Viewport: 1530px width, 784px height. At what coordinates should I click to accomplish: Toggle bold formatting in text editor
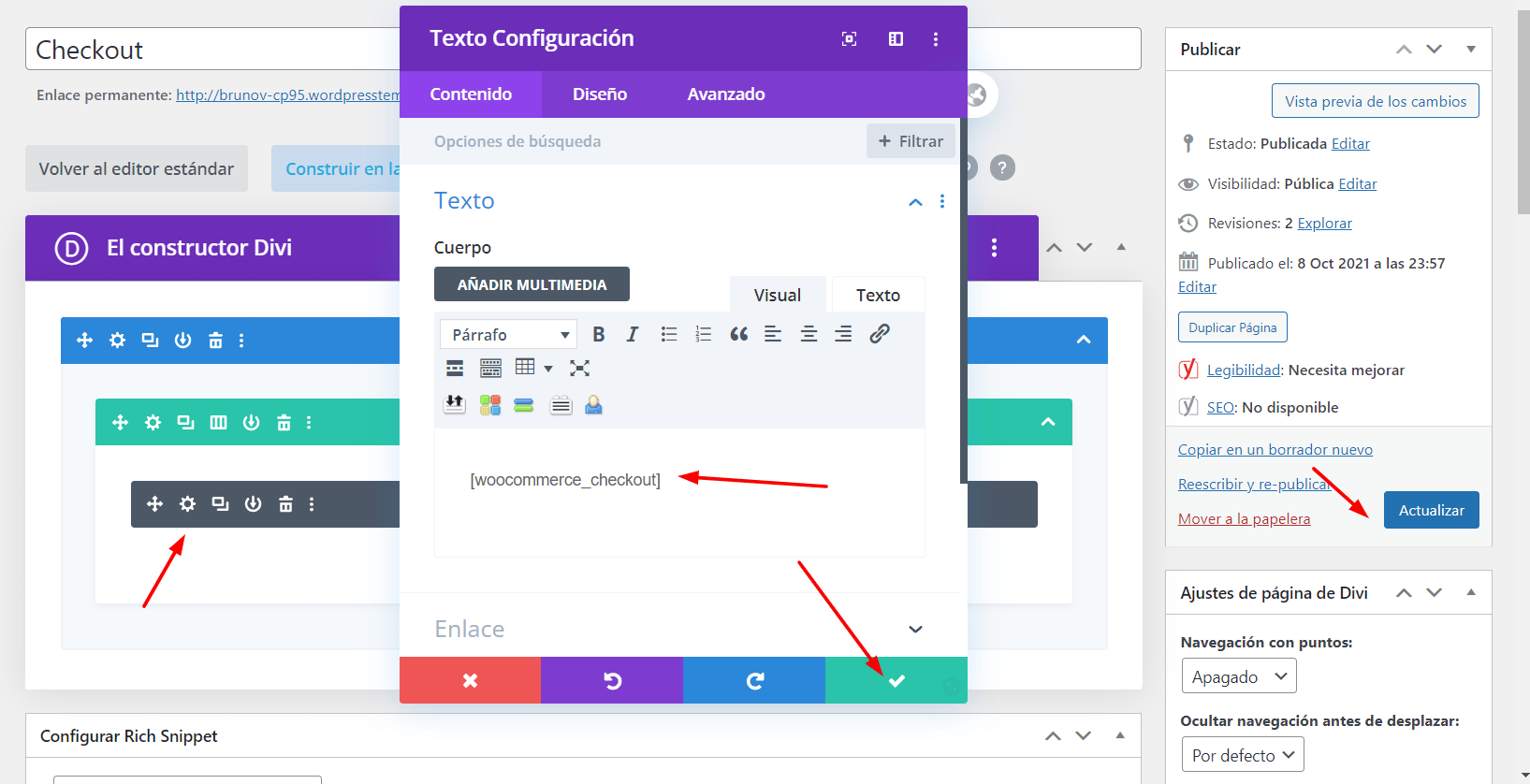[x=599, y=334]
